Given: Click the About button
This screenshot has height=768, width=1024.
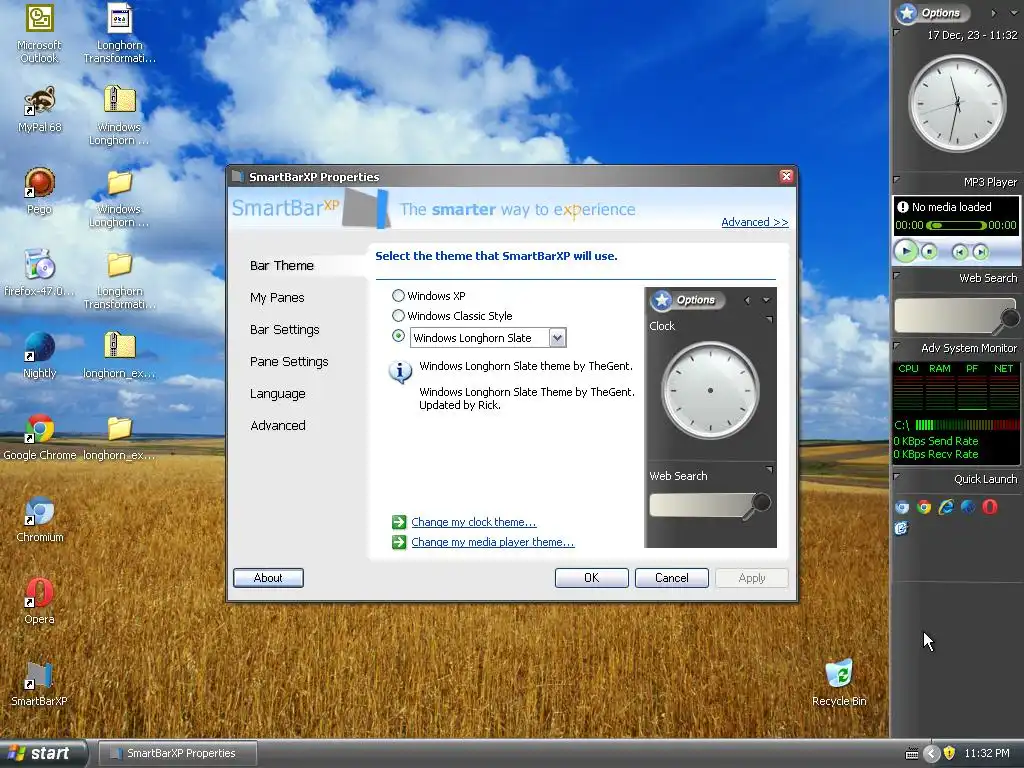Looking at the screenshot, I should [268, 578].
